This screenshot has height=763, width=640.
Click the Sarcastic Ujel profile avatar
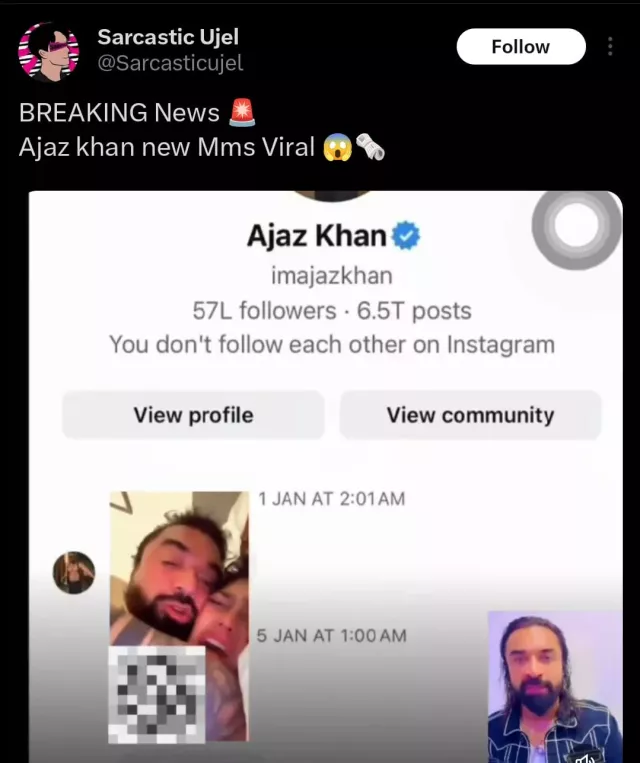tap(49, 52)
